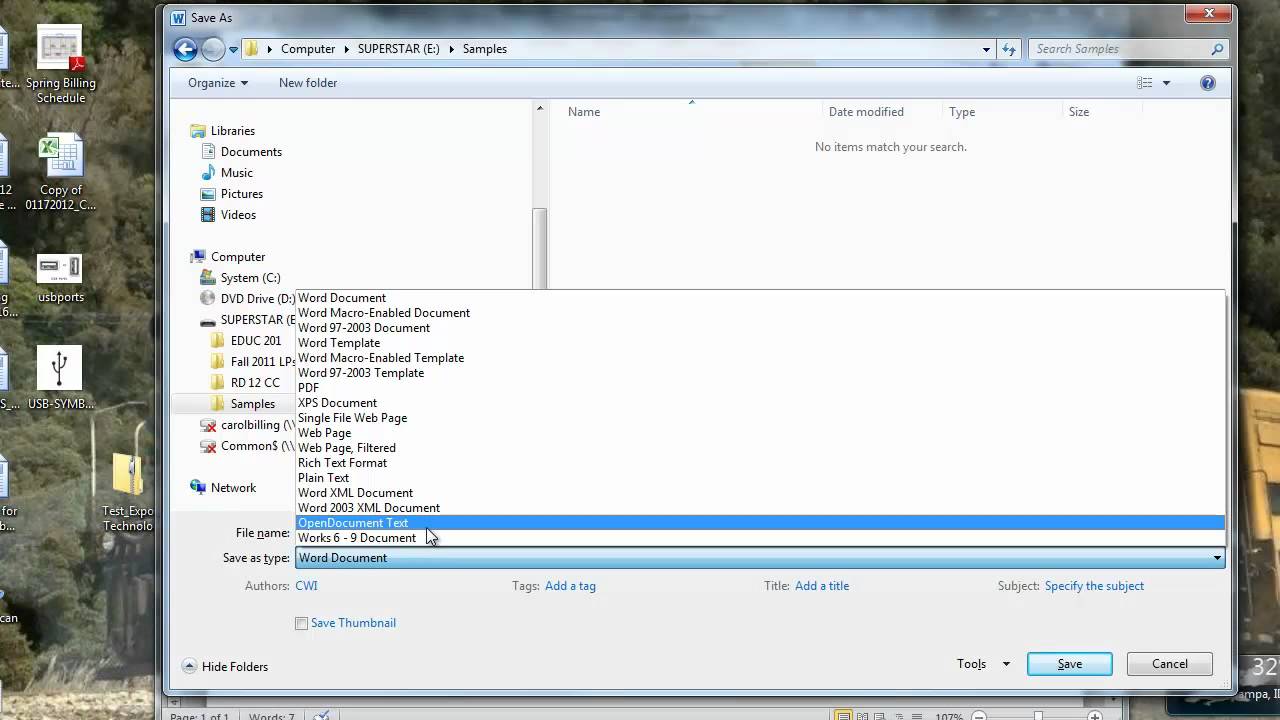Open Spring Billing Schedule desktop icon
Viewport: 1280px width, 720px height.
[x=60, y=65]
